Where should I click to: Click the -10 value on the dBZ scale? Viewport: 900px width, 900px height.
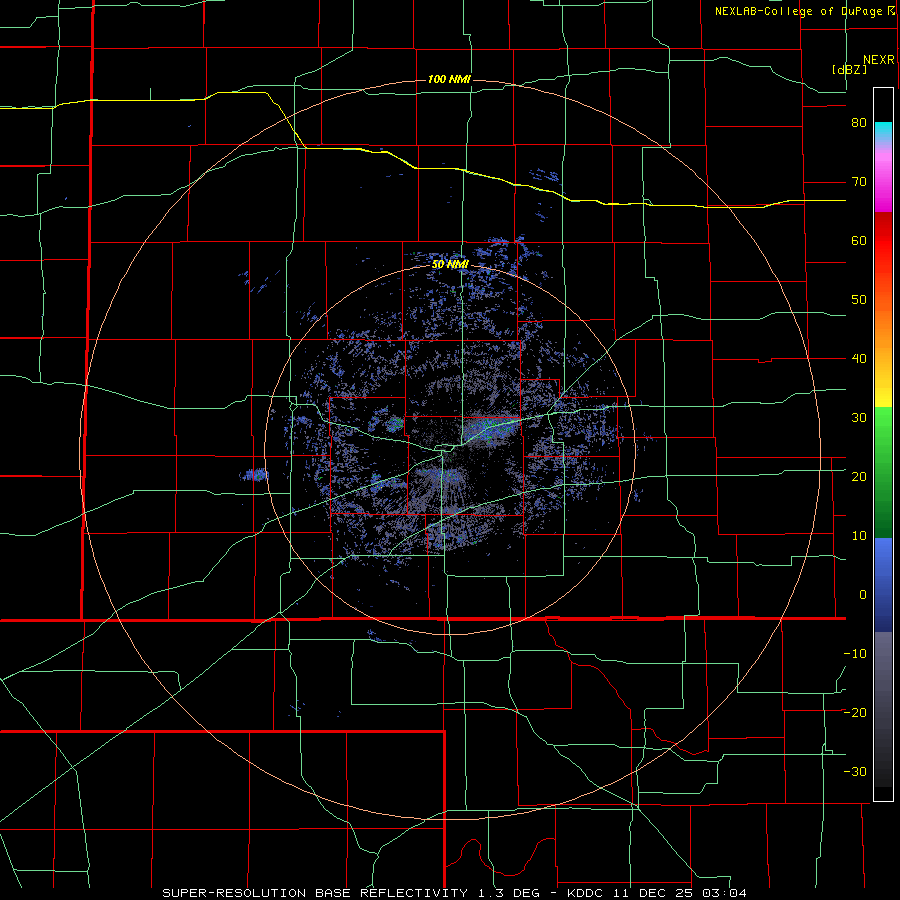[855, 654]
